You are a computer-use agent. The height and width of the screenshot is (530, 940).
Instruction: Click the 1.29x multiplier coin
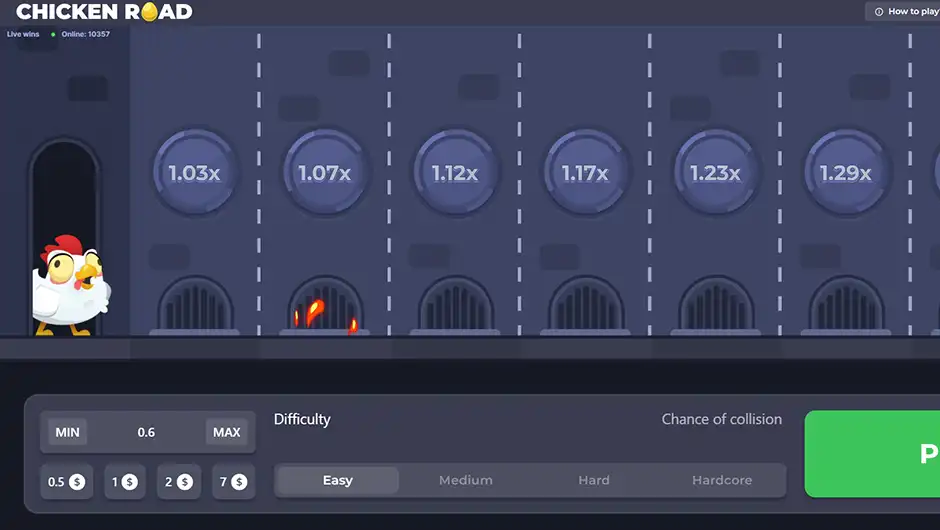point(845,172)
